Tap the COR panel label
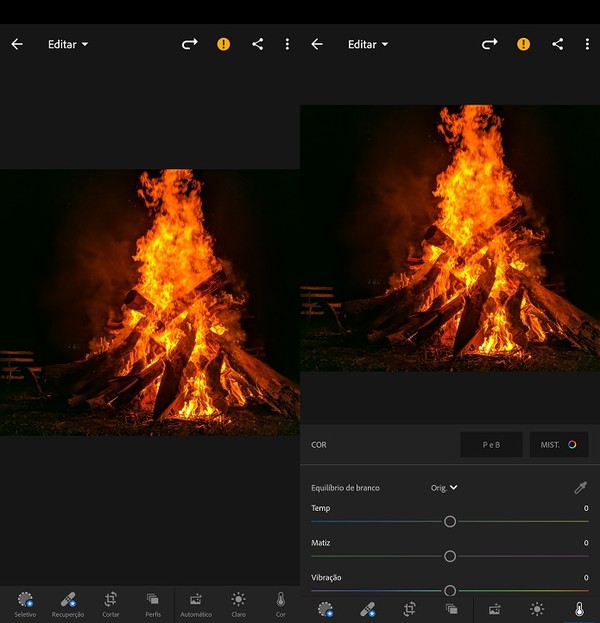 (x=319, y=445)
